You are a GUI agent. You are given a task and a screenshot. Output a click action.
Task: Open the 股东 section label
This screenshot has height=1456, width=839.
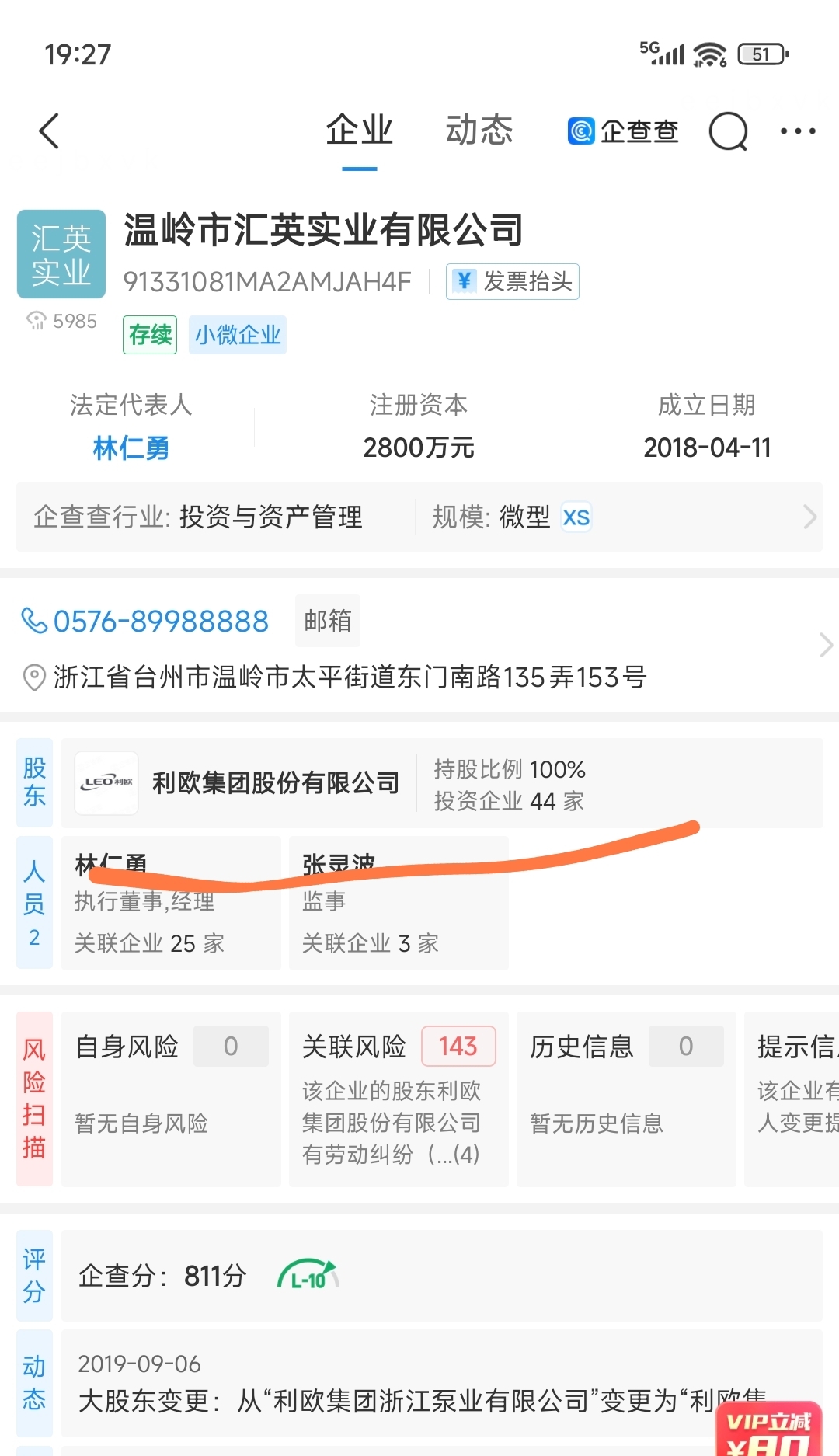[x=35, y=782]
